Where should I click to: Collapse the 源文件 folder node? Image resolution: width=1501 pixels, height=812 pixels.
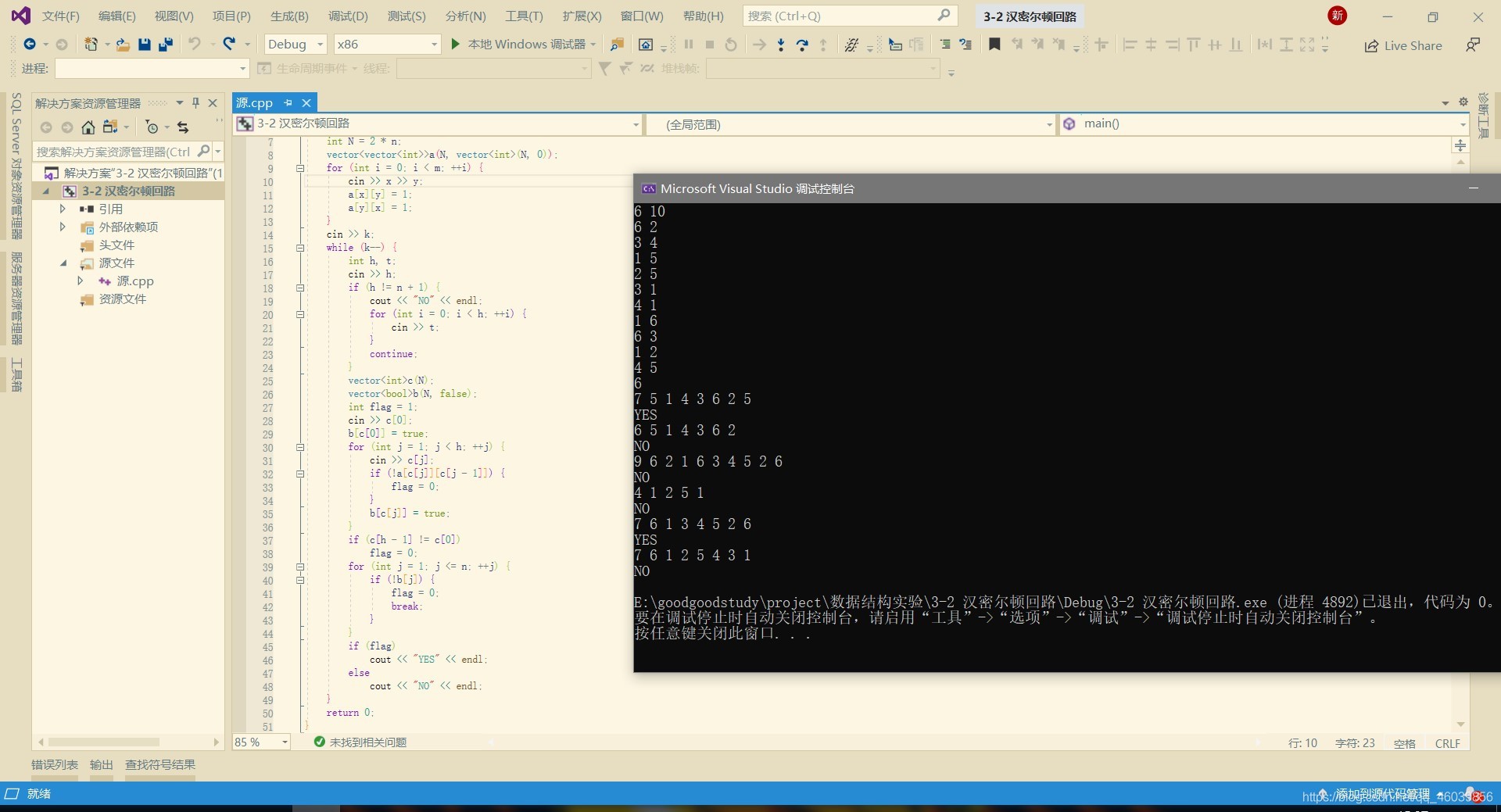(63, 263)
